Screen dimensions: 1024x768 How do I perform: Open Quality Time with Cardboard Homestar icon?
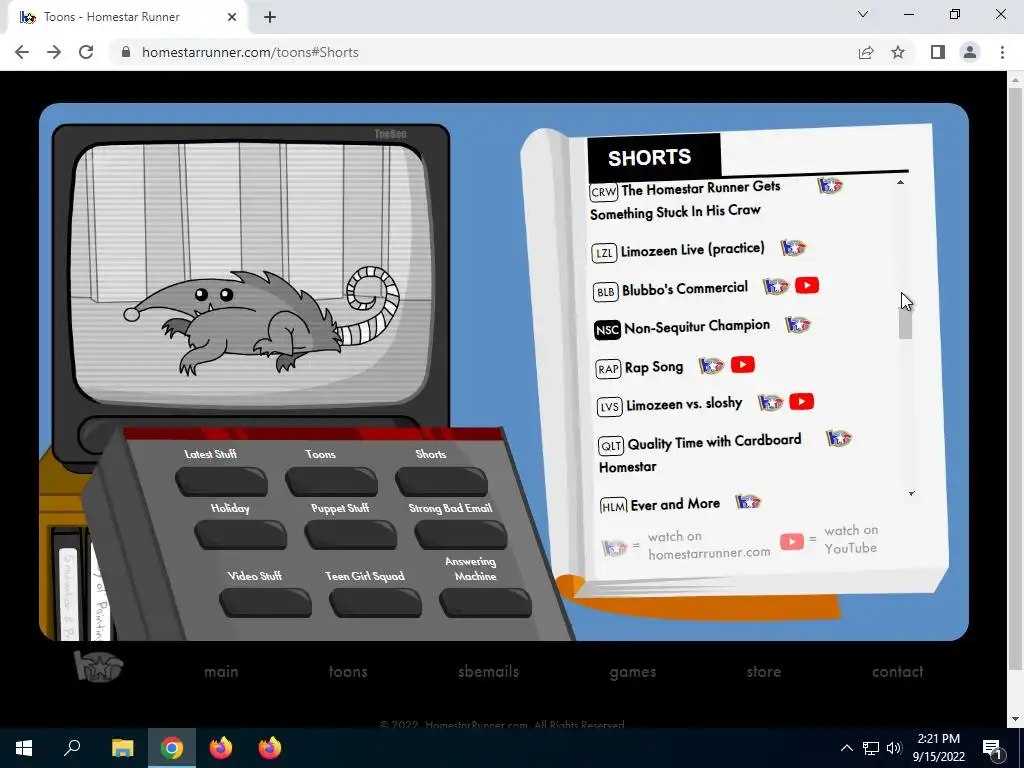839,438
